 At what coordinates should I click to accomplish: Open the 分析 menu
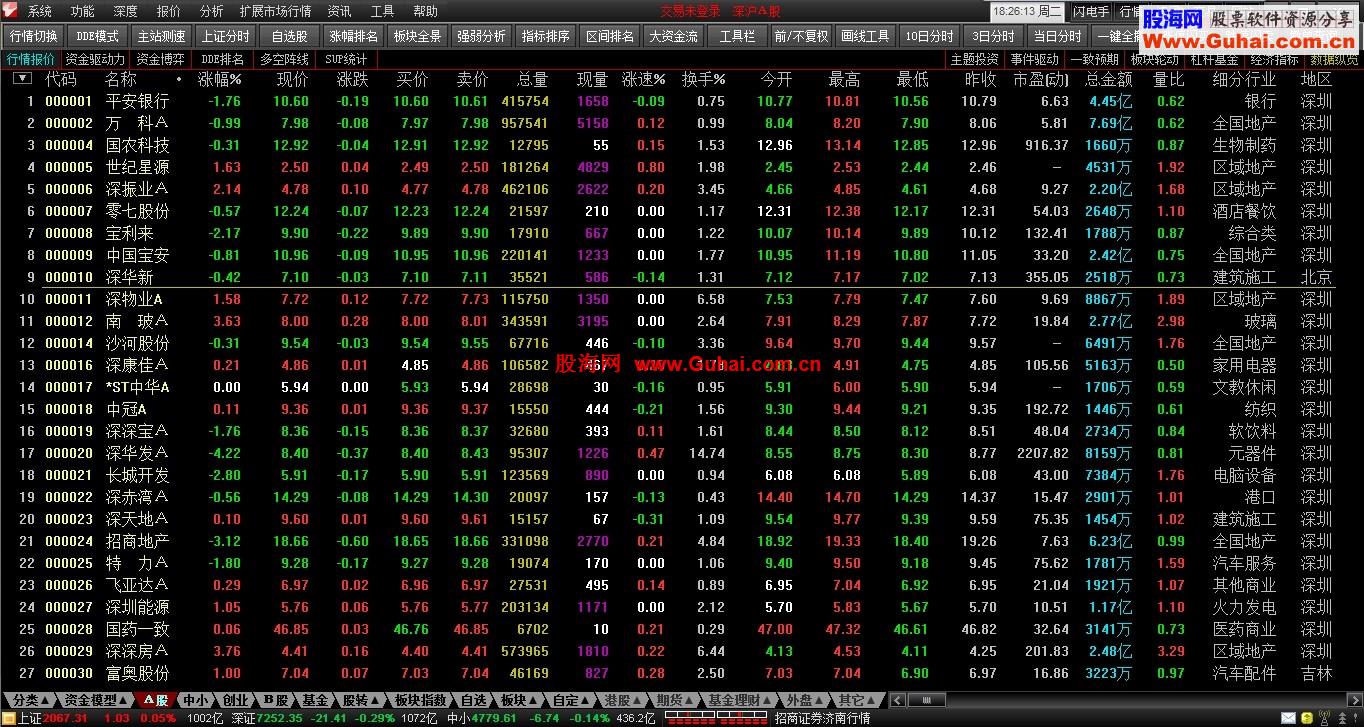pyautogui.click(x=211, y=11)
